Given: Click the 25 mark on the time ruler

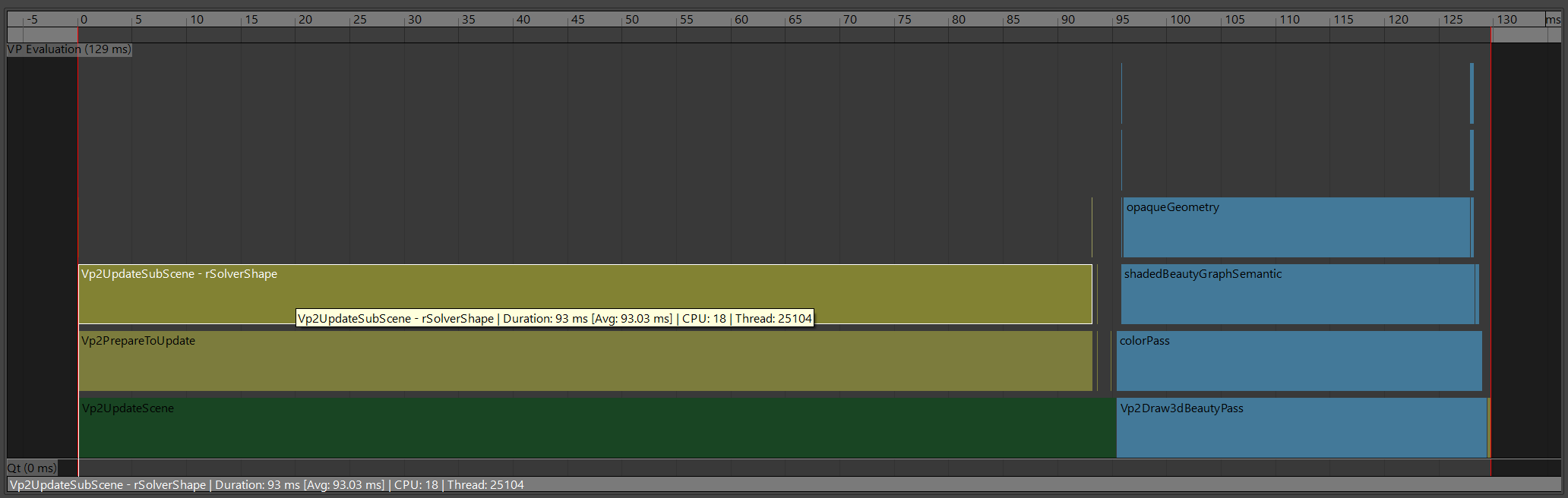Looking at the screenshot, I should (x=359, y=20).
